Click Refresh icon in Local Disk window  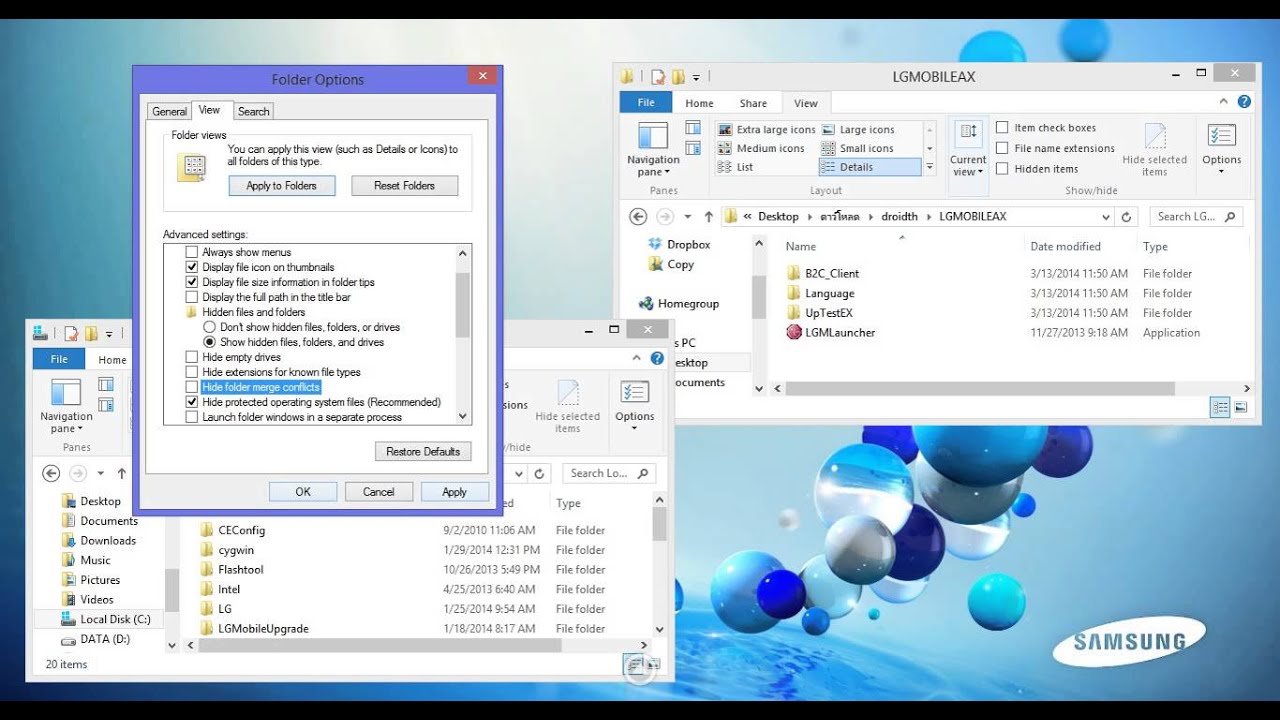540,473
